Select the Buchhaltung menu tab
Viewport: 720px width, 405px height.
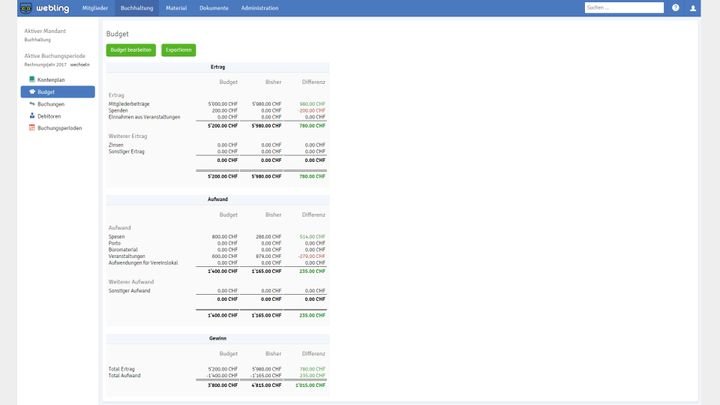click(136, 8)
